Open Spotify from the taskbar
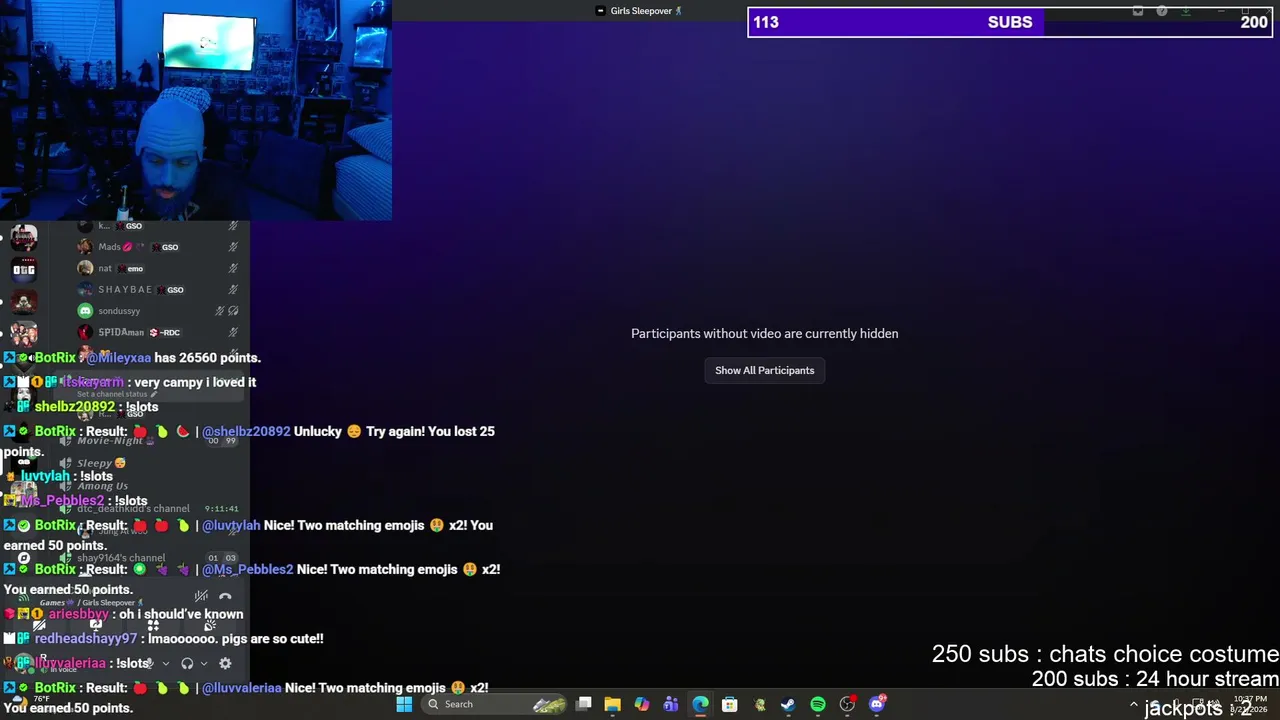 point(818,704)
